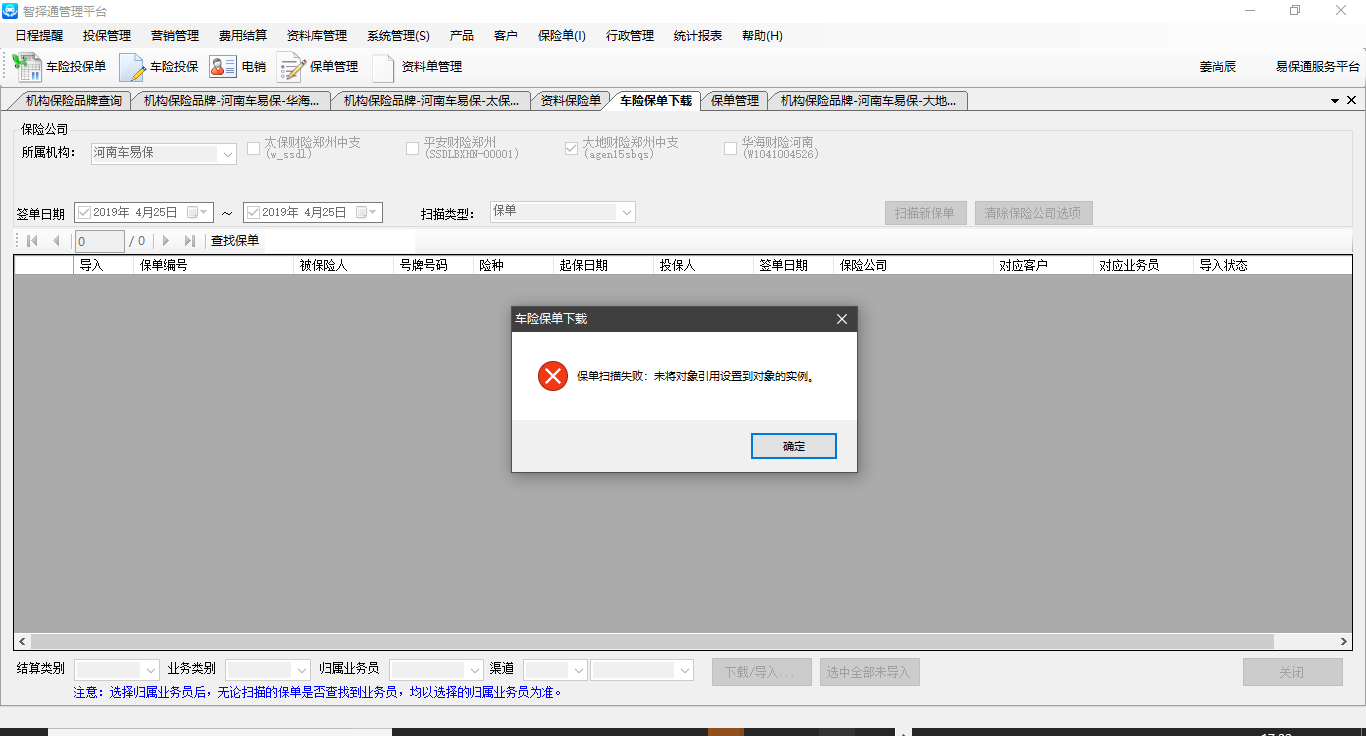The image size is (1366, 736).
Task: Expand the 业务类别 dropdown
Action: tap(301, 670)
